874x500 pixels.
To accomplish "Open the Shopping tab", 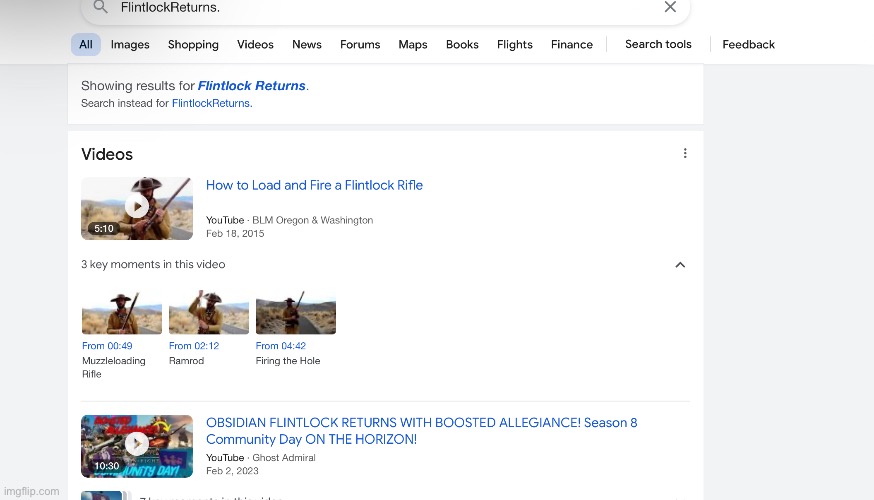I will (193, 45).
